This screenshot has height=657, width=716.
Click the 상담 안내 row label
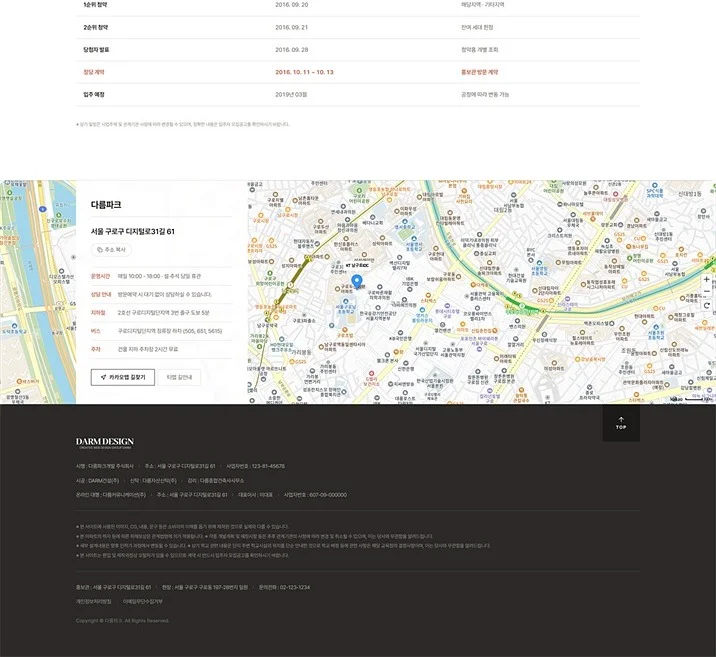(100, 294)
